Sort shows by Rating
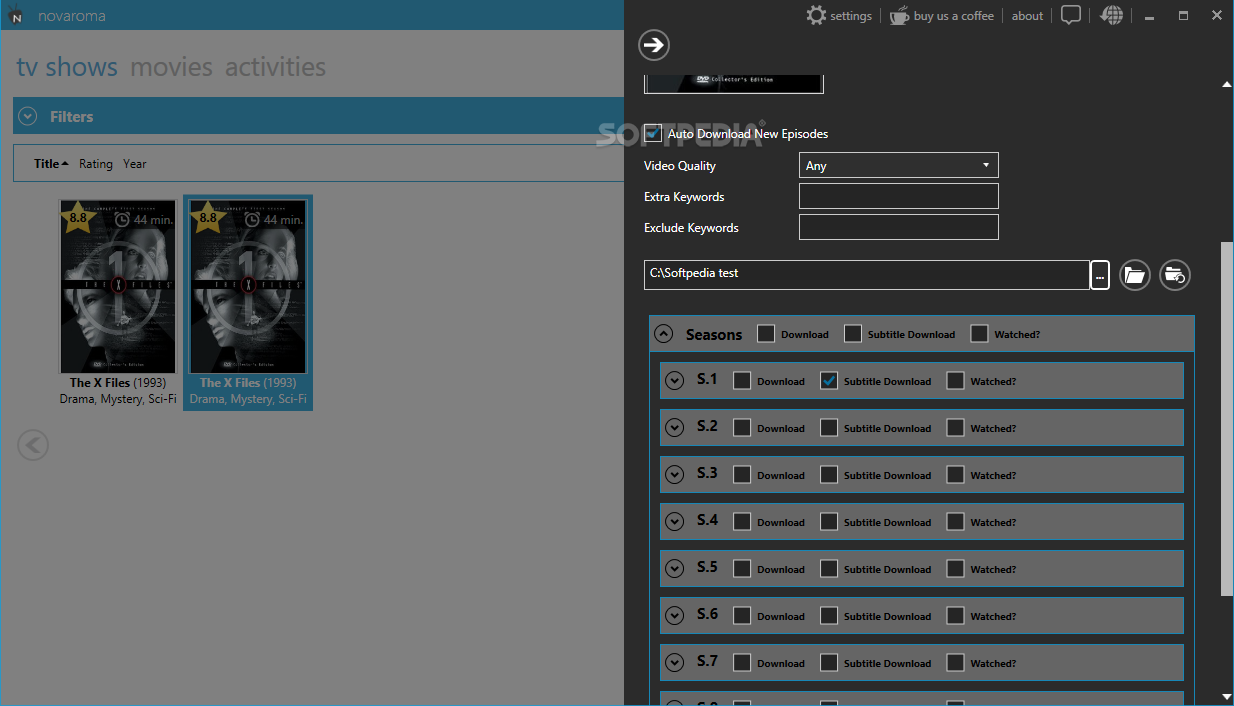Screen dimensions: 1234x706 (x=96, y=164)
